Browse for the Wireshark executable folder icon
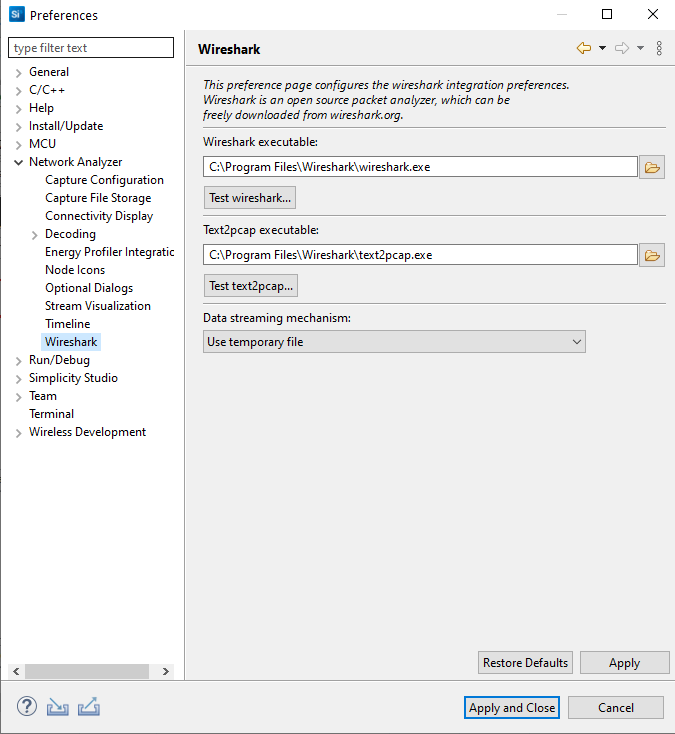Image resolution: width=675 pixels, height=734 pixels. tap(652, 167)
